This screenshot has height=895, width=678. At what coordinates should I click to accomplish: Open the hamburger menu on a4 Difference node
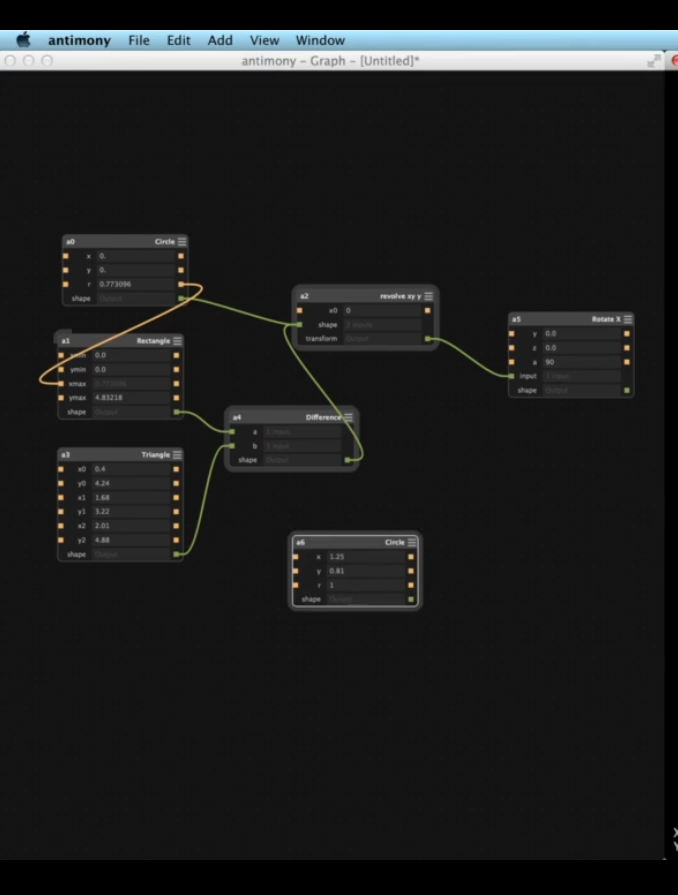point(349,417)
